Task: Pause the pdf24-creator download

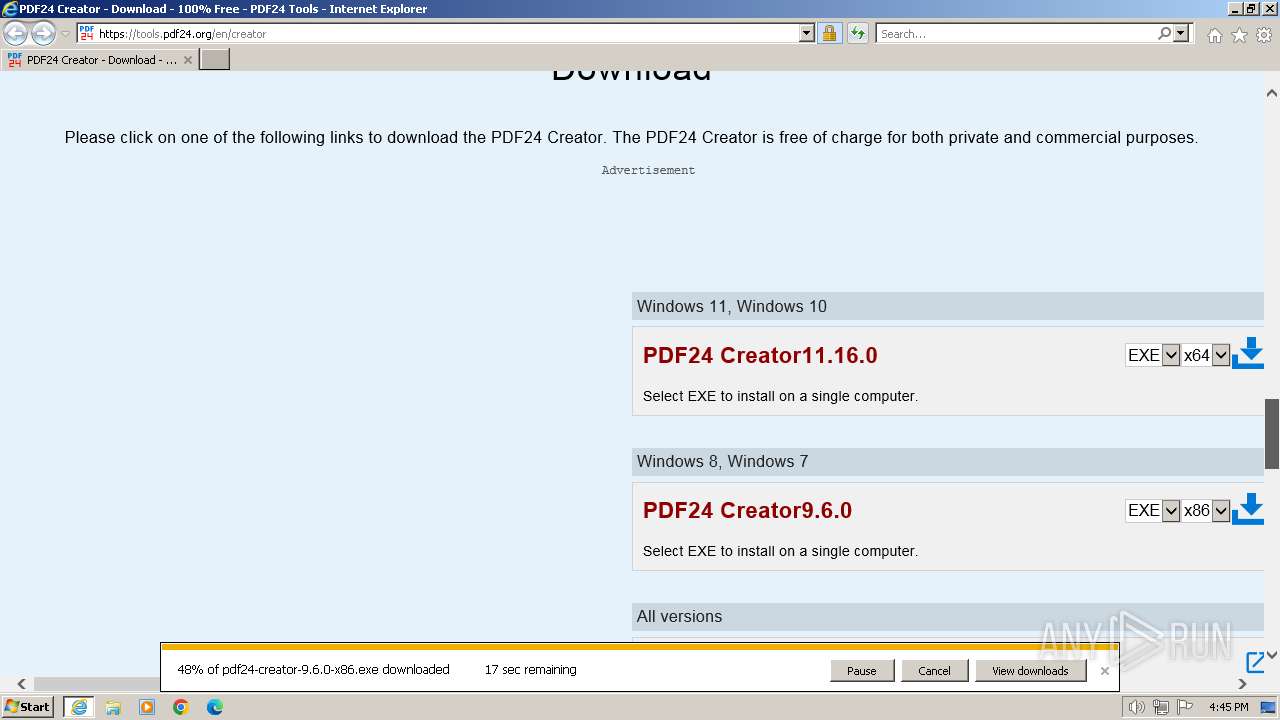Action: coord(861,671)
